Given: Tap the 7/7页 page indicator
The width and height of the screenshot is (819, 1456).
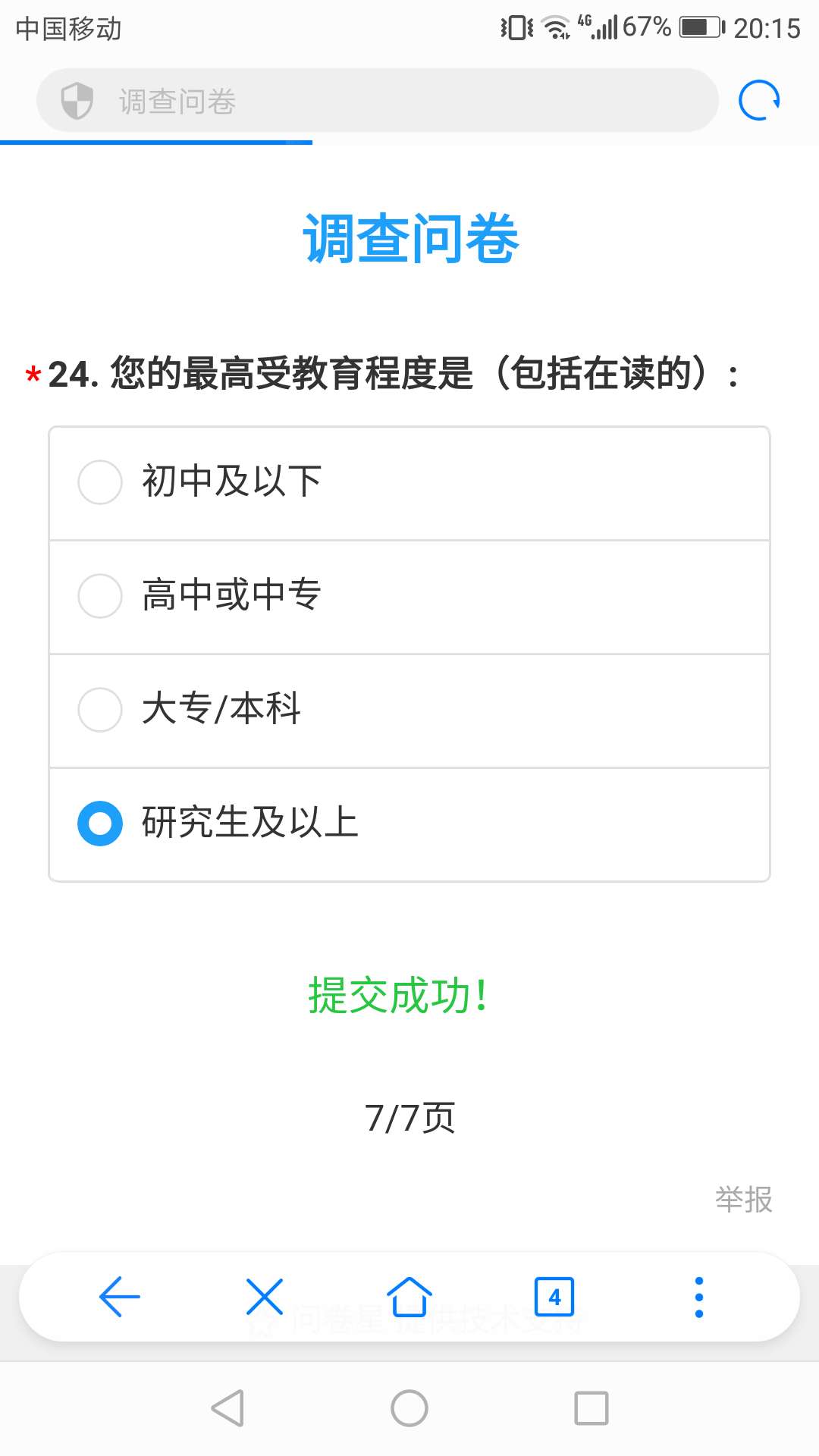Looking at the screenshot, I should point(409,1118).
